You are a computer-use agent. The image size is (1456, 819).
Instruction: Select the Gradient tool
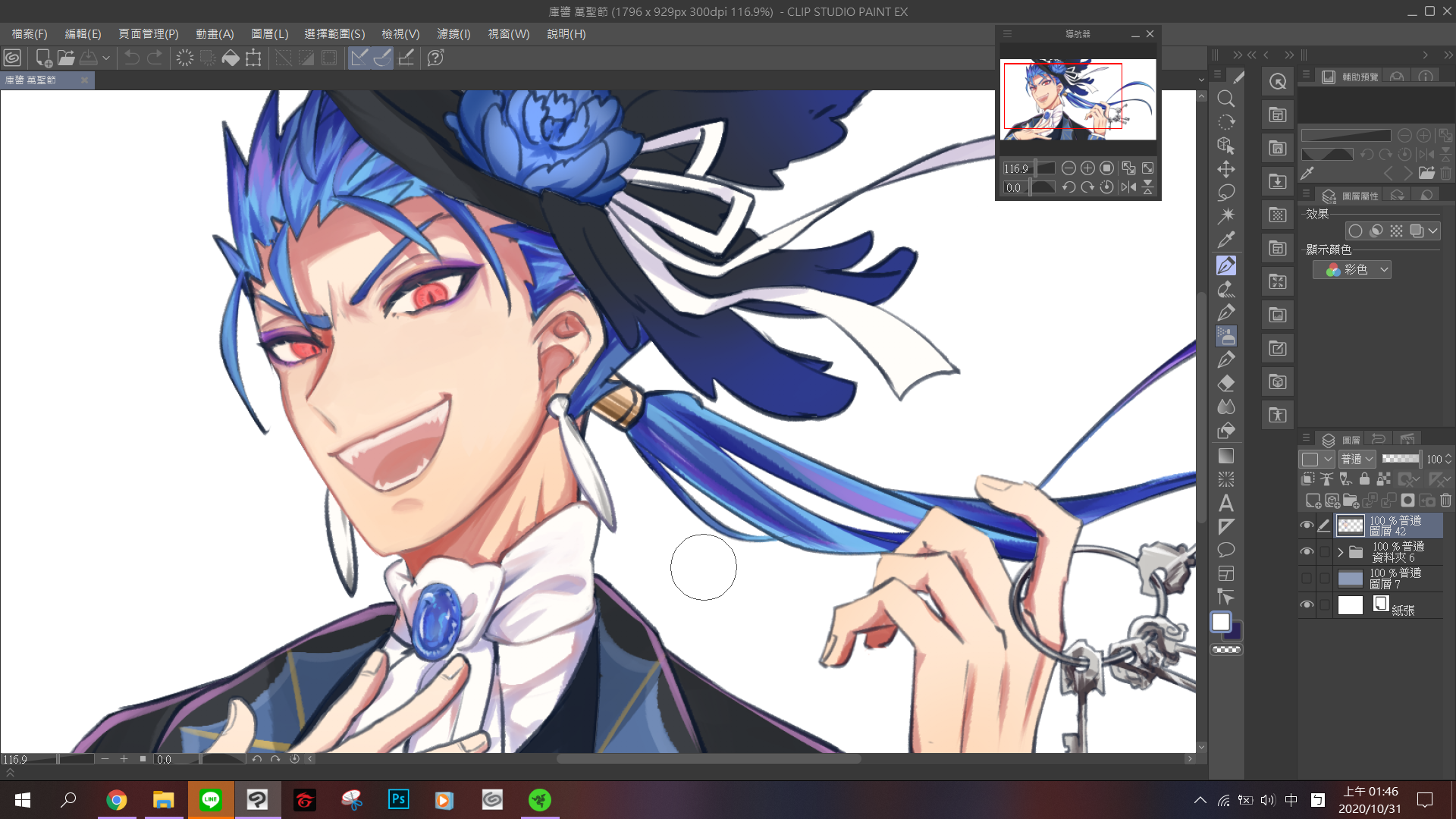[x=1225, y=456]
